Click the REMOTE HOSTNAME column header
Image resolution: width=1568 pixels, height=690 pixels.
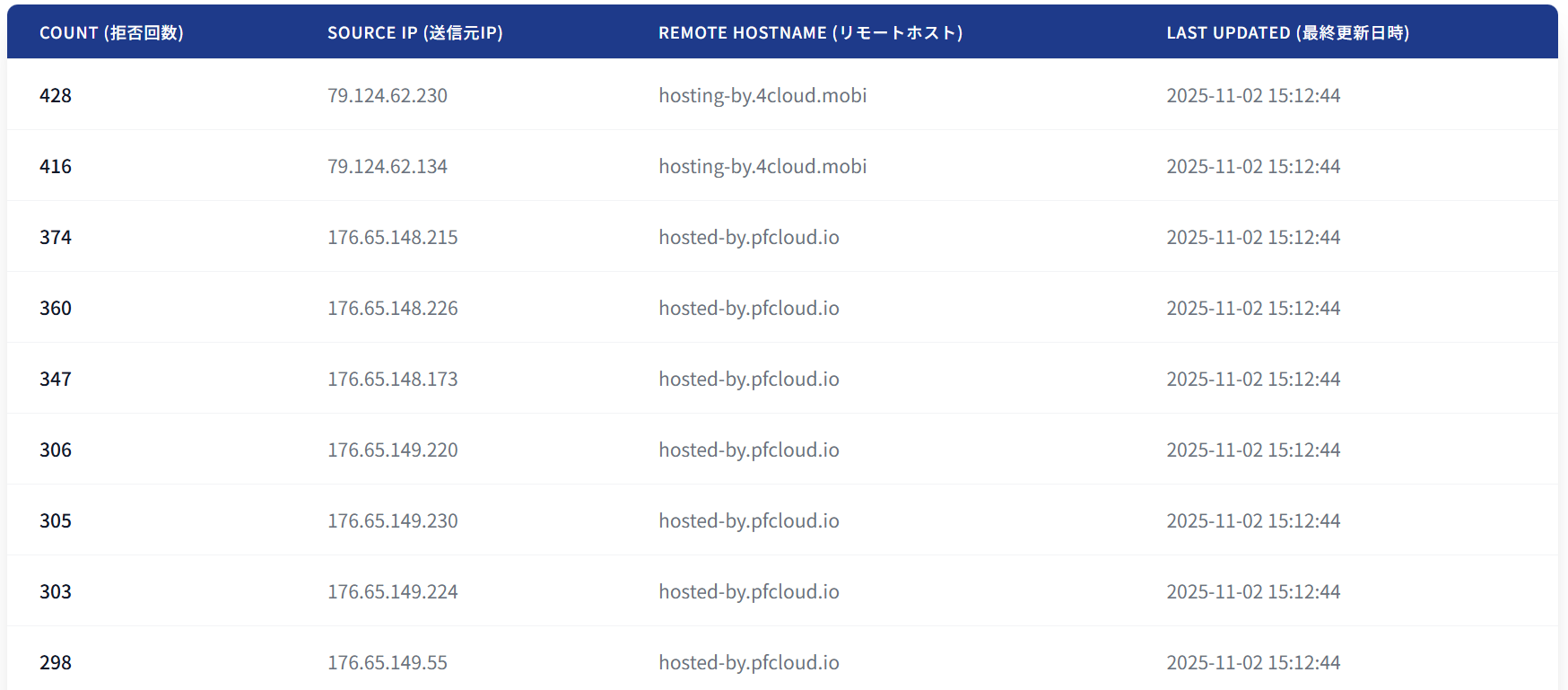810,33
